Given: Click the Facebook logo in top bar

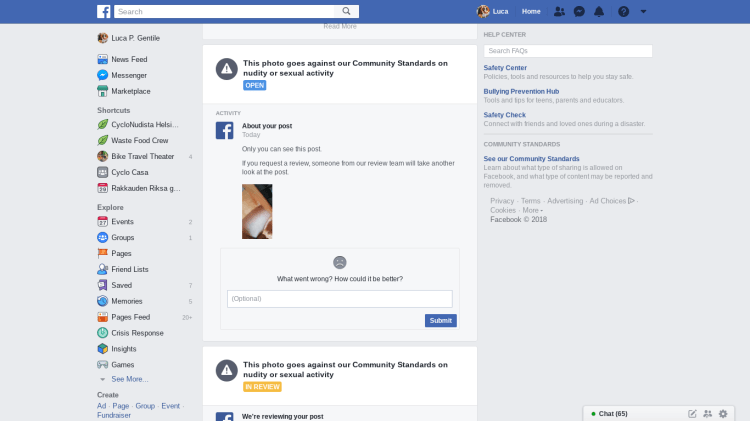Looking at the screenshot, I should pyautogui.click(x=103, y=11).
